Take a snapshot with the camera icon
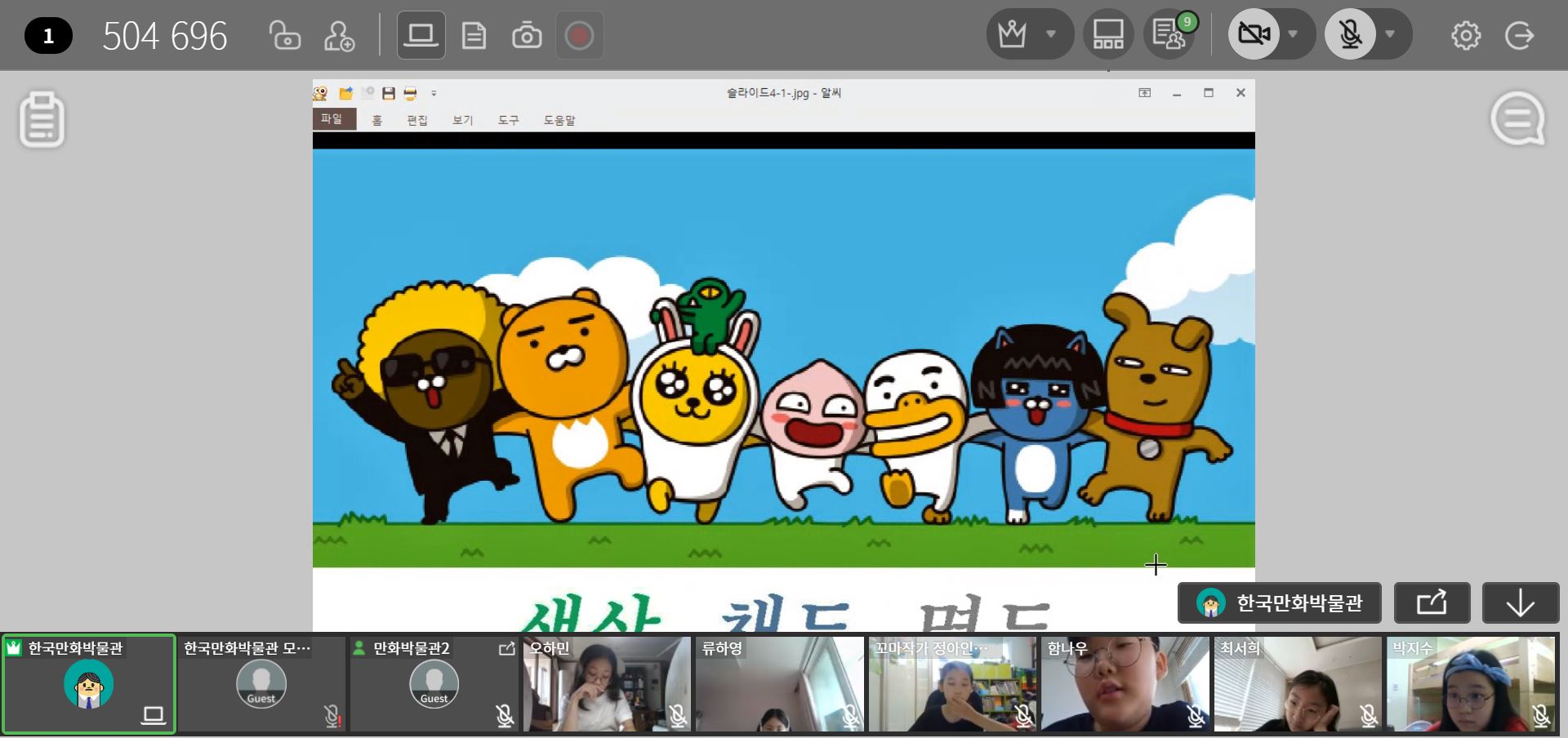The width and height of the screenshot is (1568, 738). [527, 36]
